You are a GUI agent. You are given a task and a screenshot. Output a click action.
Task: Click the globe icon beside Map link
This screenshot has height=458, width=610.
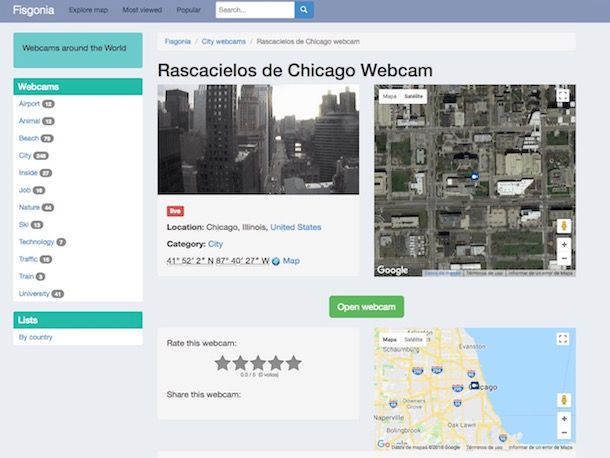pos(275,261)
